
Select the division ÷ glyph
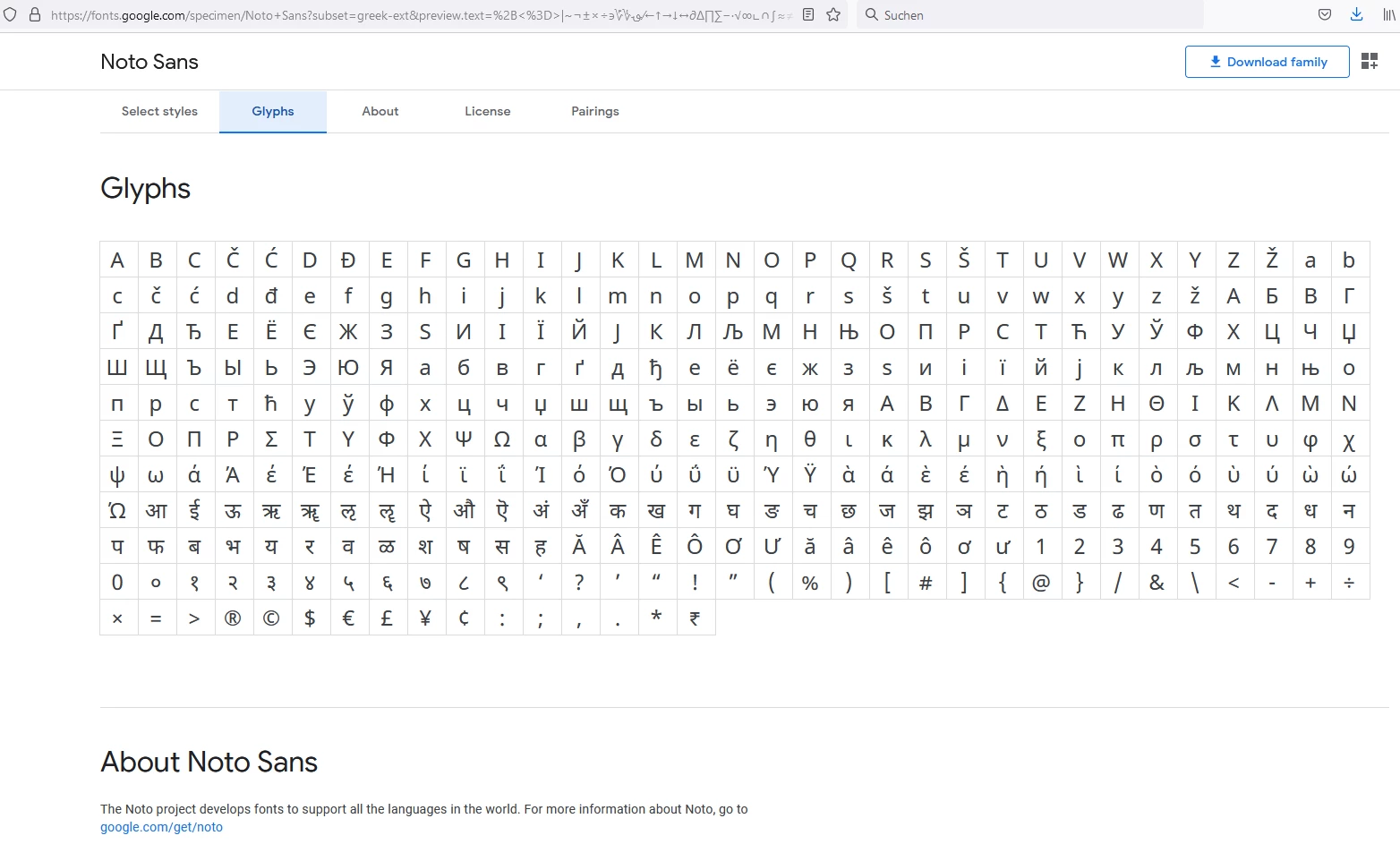(x=1349, y=583)
